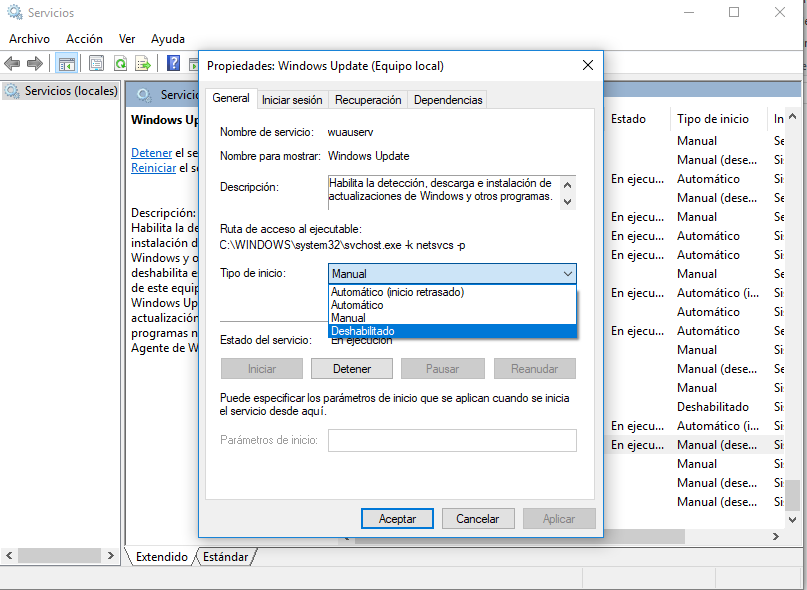This screenshot has width=807, height=590.
Task: Click the Servicios gear icon in title bar
Action: (x=15, y=12)
